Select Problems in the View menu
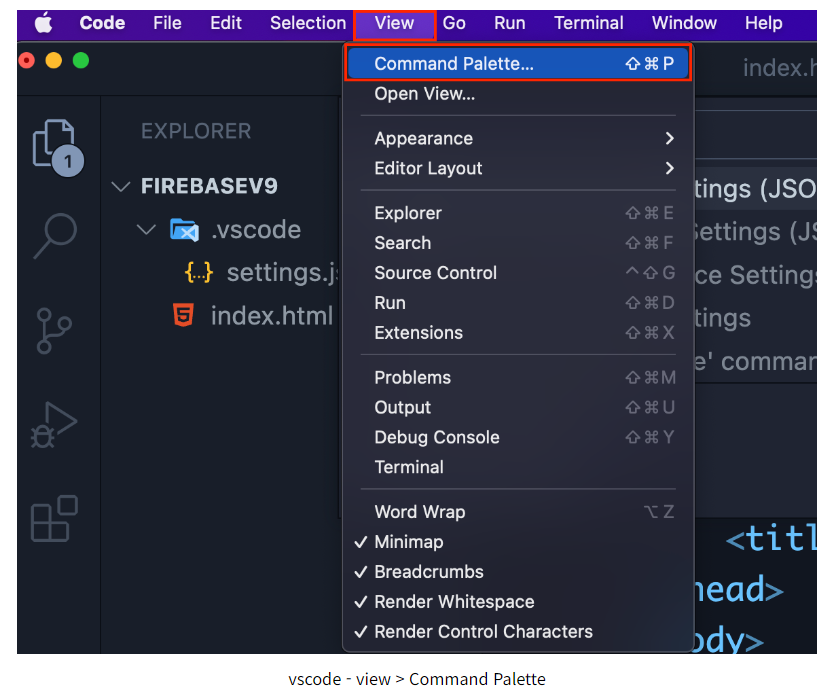Image resolution: width=836 pixels, height=691 pixels. tap(518, 377)
